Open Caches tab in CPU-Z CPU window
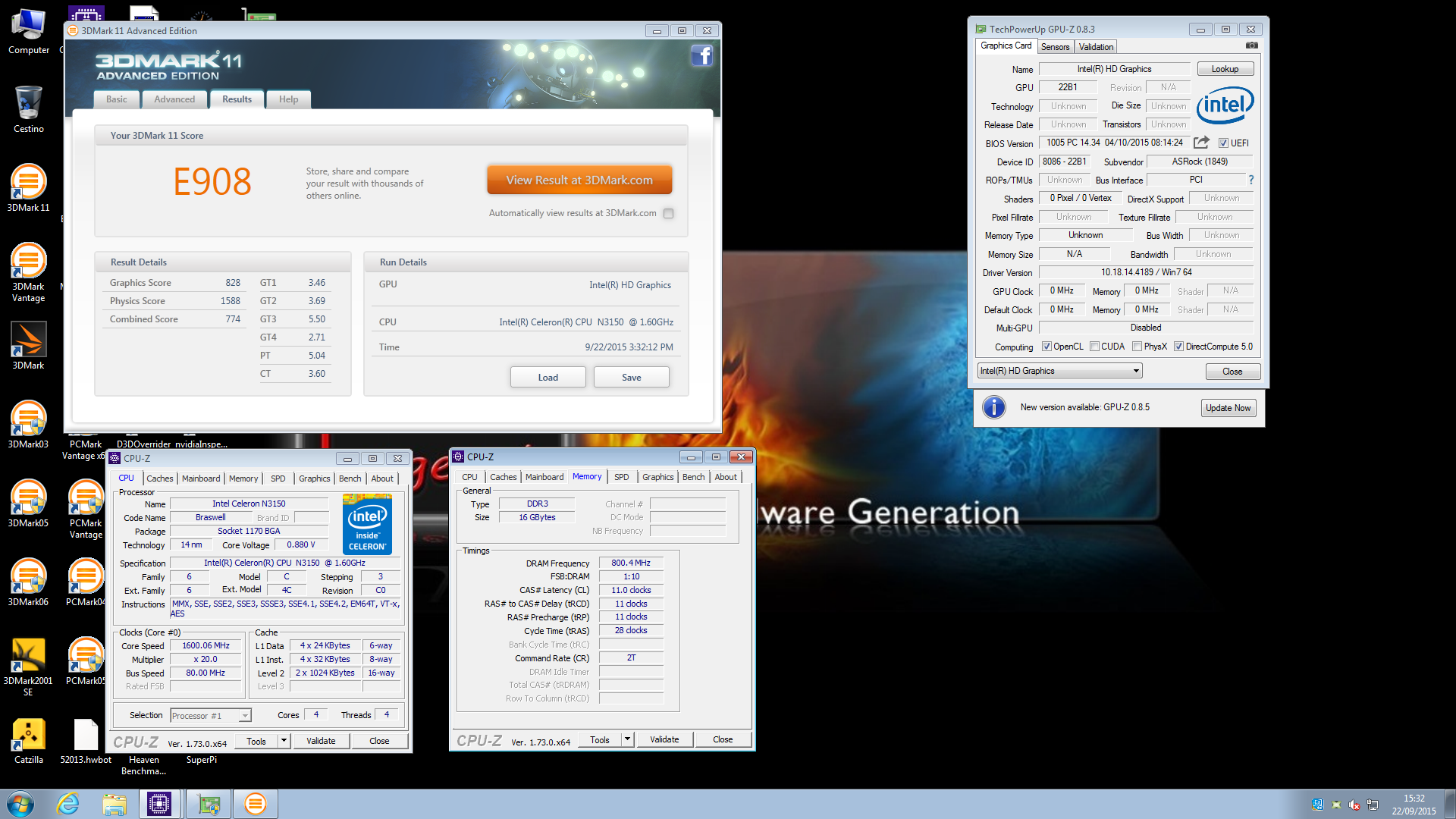Image resolution: width=1456 pixels, height=819 pixels. point(160,479)
